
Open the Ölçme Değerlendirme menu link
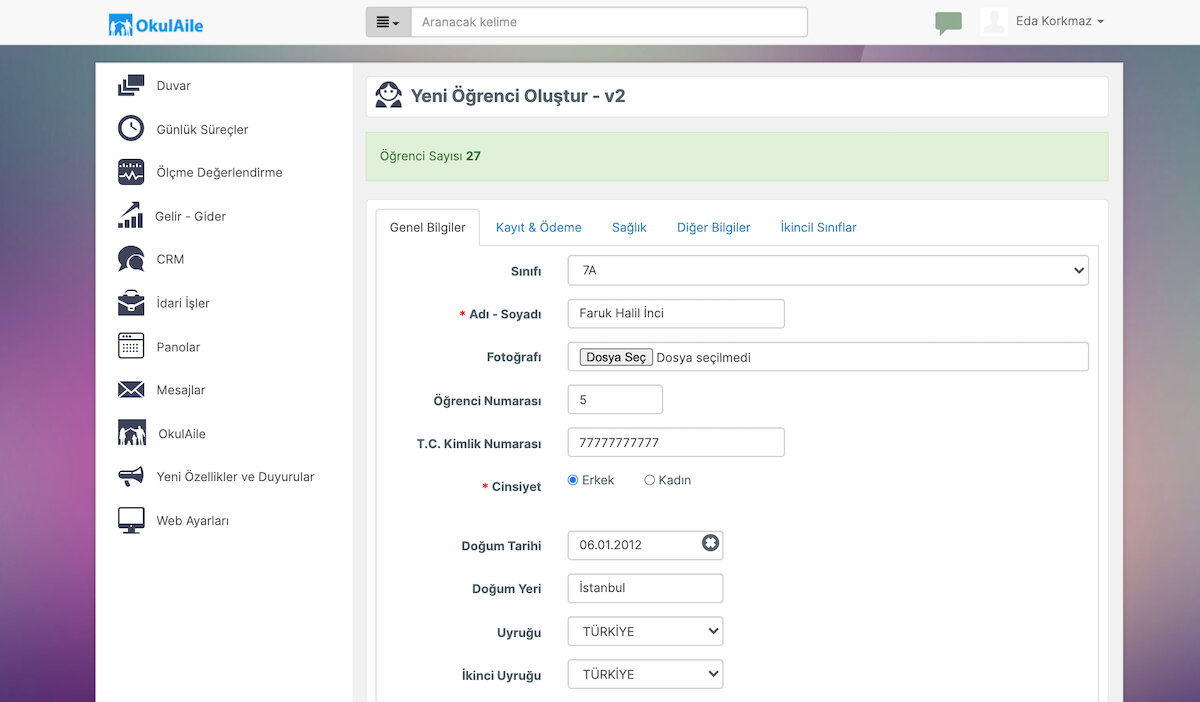[x=220, y=172]
